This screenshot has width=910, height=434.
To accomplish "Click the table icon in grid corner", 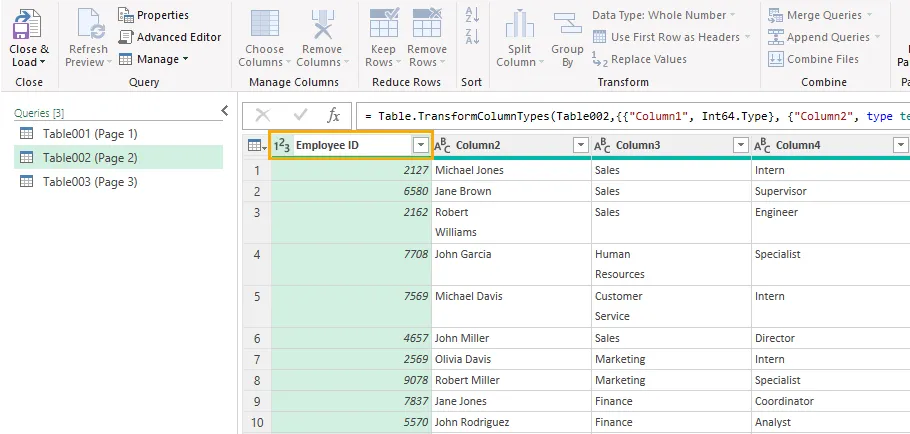I will (x=256, y=146).
